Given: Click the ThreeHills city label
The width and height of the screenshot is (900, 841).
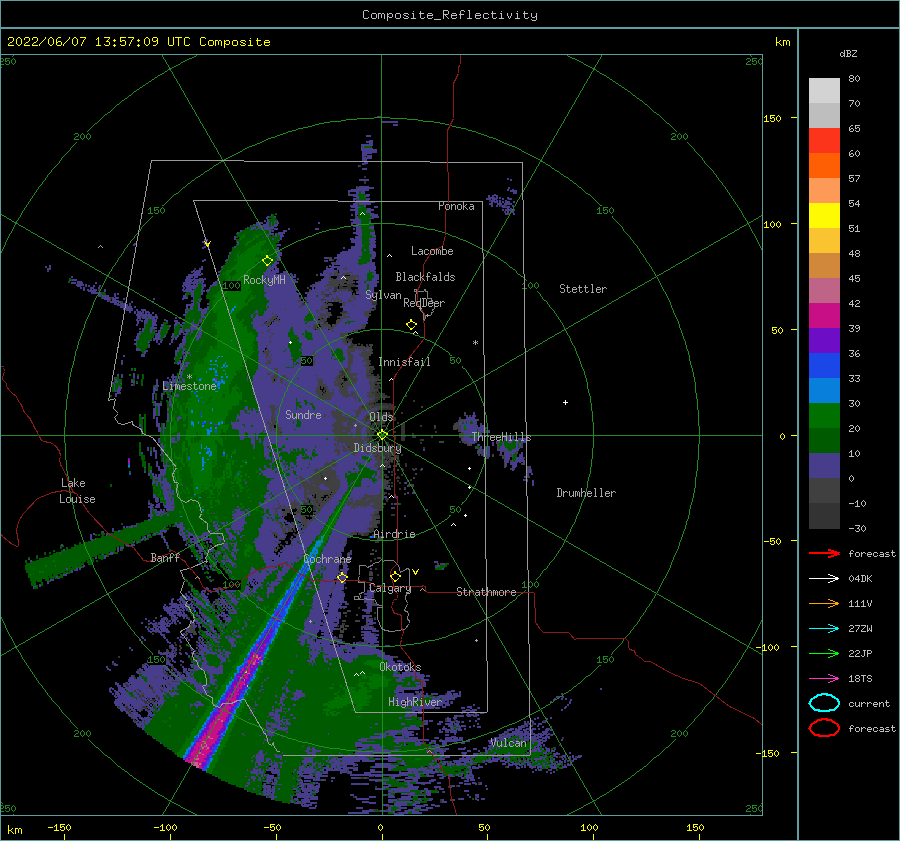Looking at the screenshot, I should [502, 437].
